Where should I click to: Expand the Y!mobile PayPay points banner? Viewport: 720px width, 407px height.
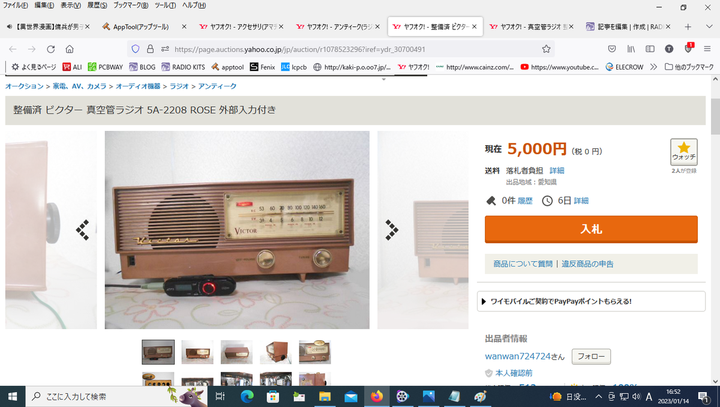(x=591, y=301)
